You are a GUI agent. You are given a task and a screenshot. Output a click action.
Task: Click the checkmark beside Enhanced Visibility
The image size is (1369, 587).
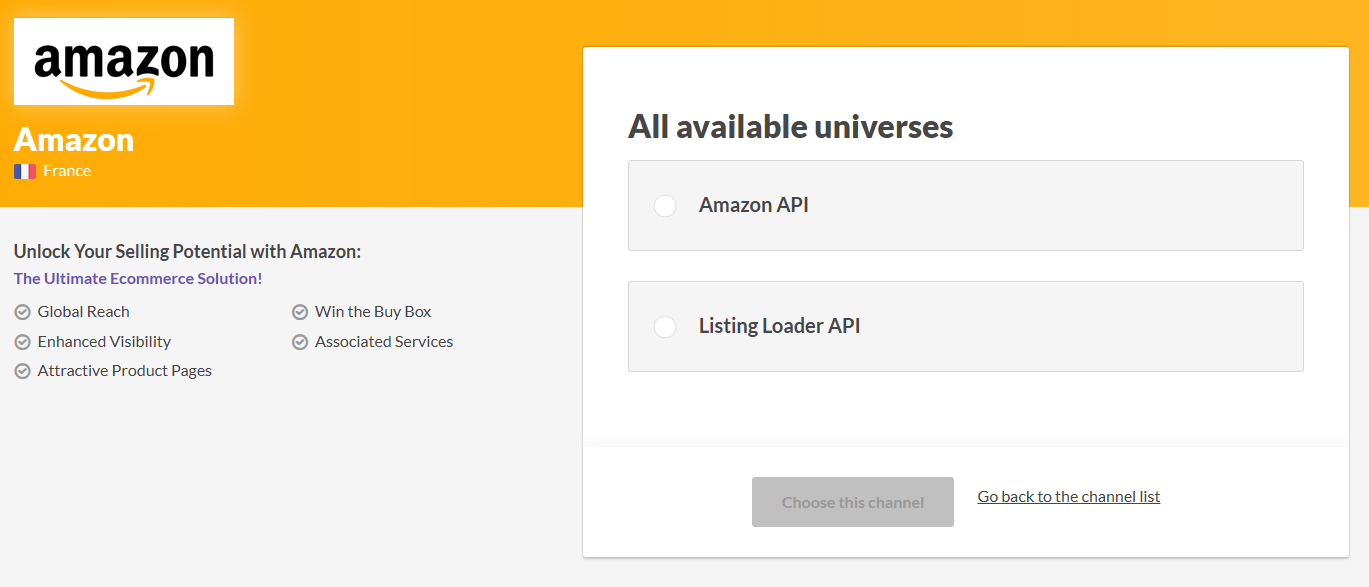coord(21,341)
